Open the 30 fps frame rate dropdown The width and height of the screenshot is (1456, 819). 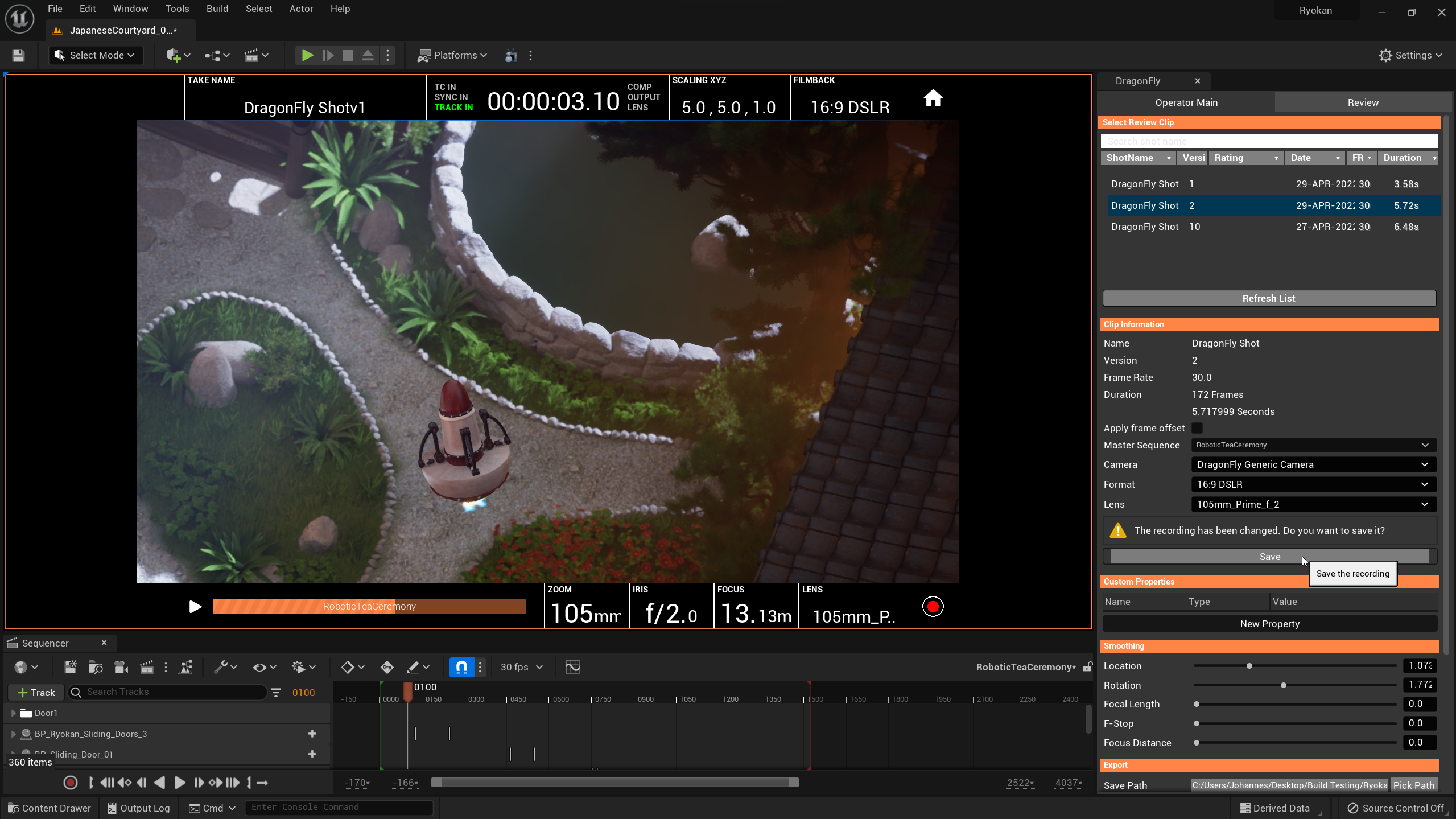point(522,667)
